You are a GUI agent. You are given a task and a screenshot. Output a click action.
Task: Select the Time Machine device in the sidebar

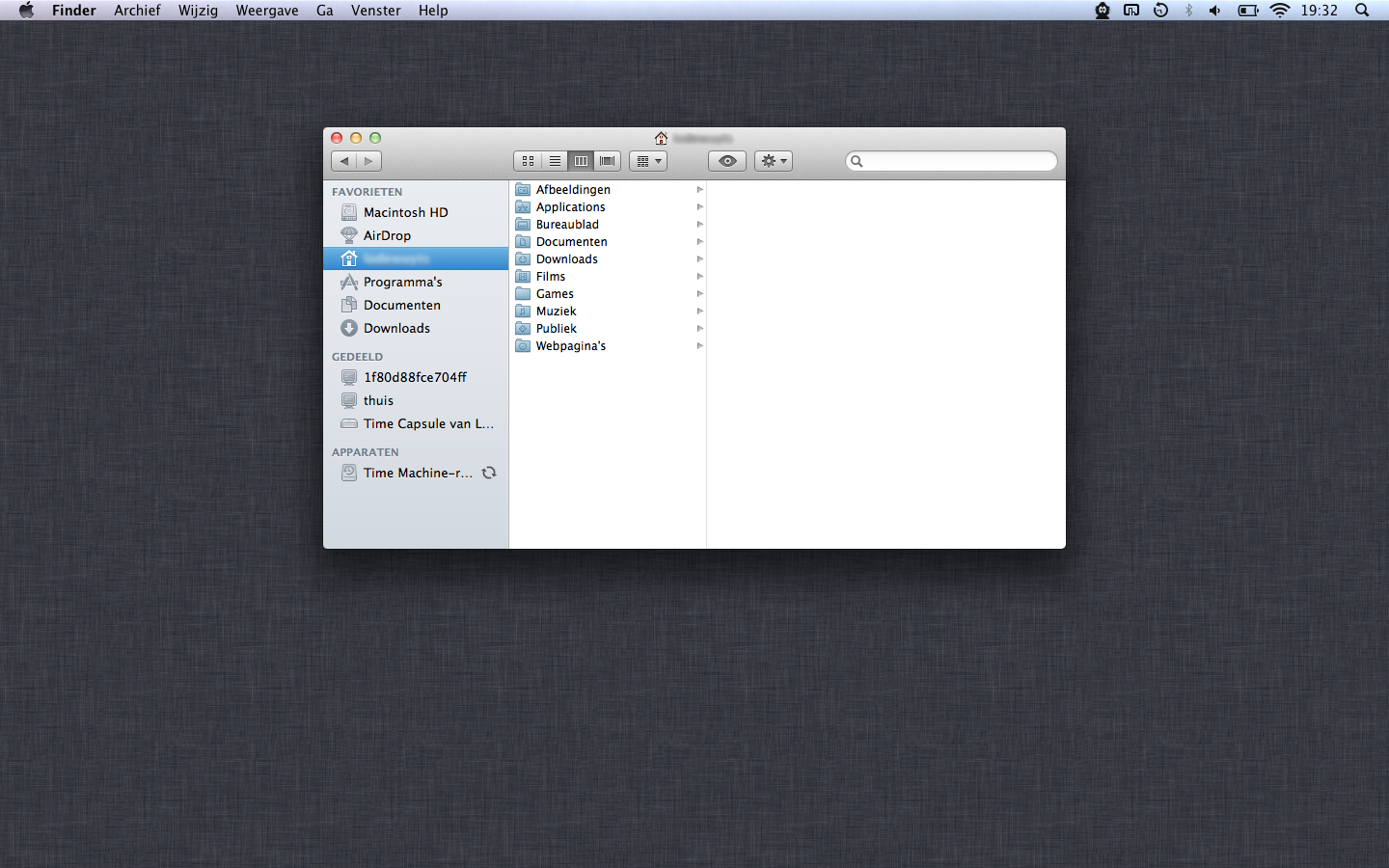pos(416,473)
